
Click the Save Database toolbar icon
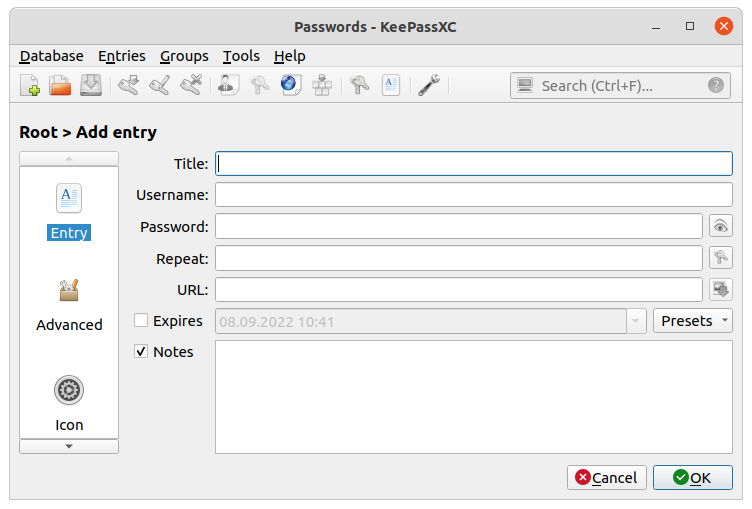click(91, 86)
